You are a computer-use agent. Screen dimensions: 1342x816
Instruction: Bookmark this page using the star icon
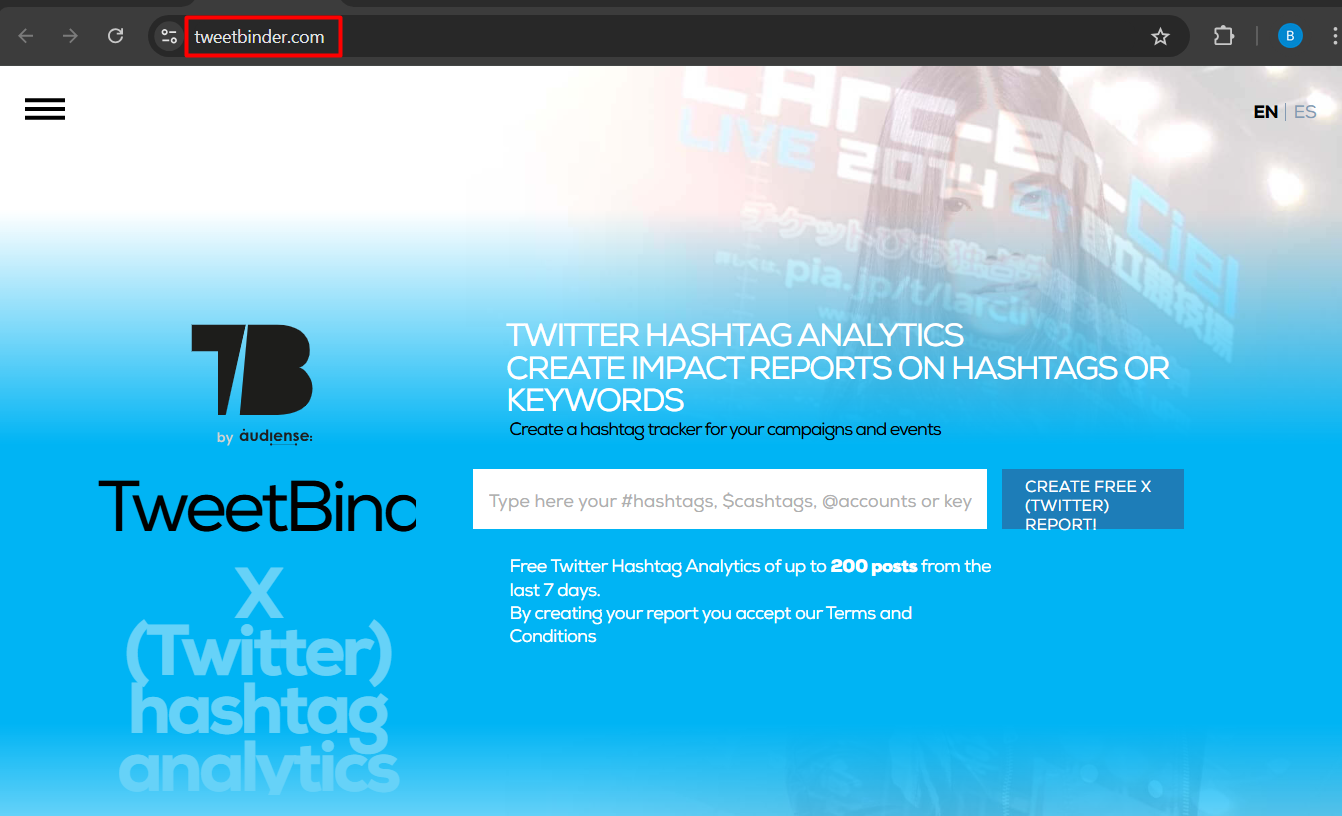[1160, 35]
